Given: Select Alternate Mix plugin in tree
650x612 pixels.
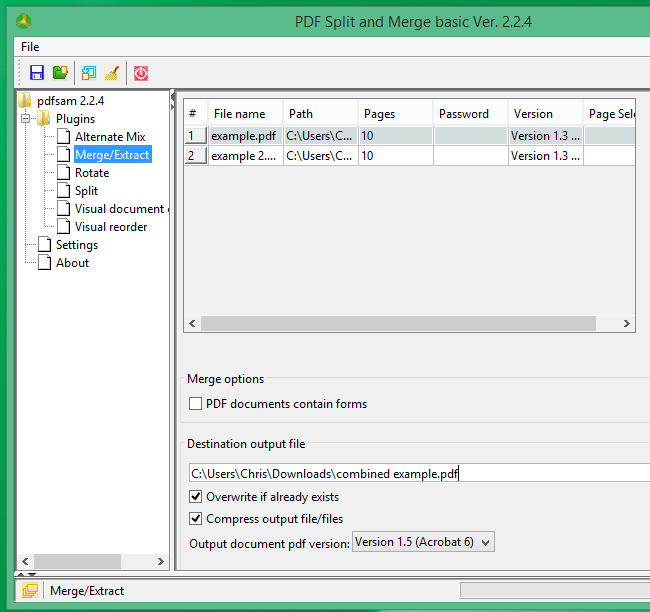Looking at the screenshot, I should [109, 137].
